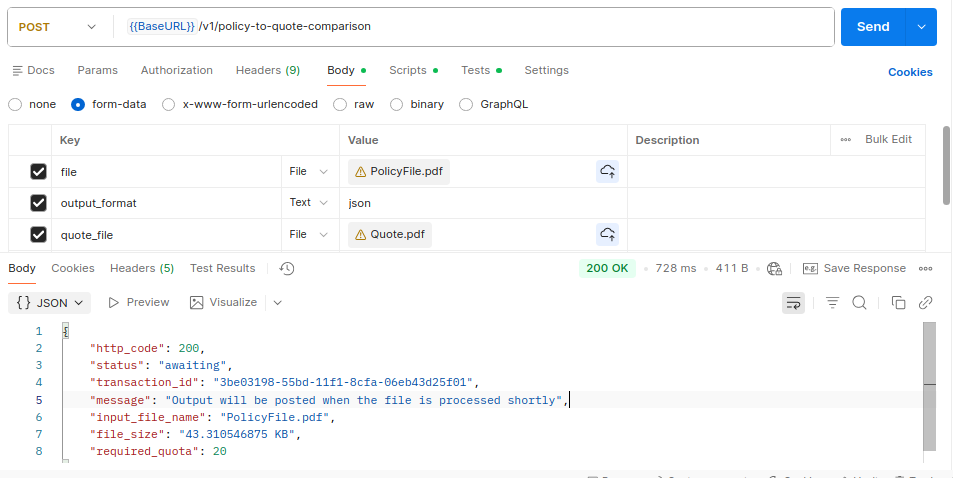Click the PolicyFile.pdf file chip
The width and height of the screenshot is (957, 478).
point(399,172)
